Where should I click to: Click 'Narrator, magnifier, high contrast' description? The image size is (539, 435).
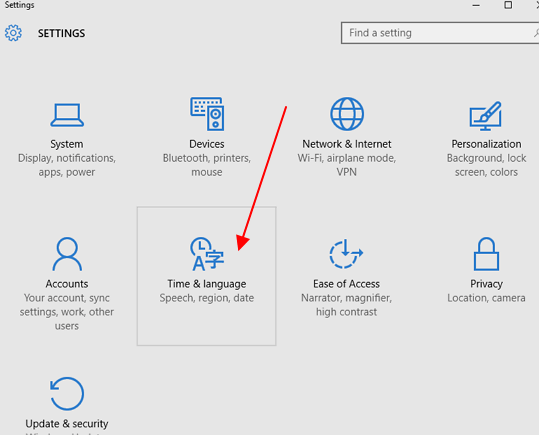click(x=346, y=305)
